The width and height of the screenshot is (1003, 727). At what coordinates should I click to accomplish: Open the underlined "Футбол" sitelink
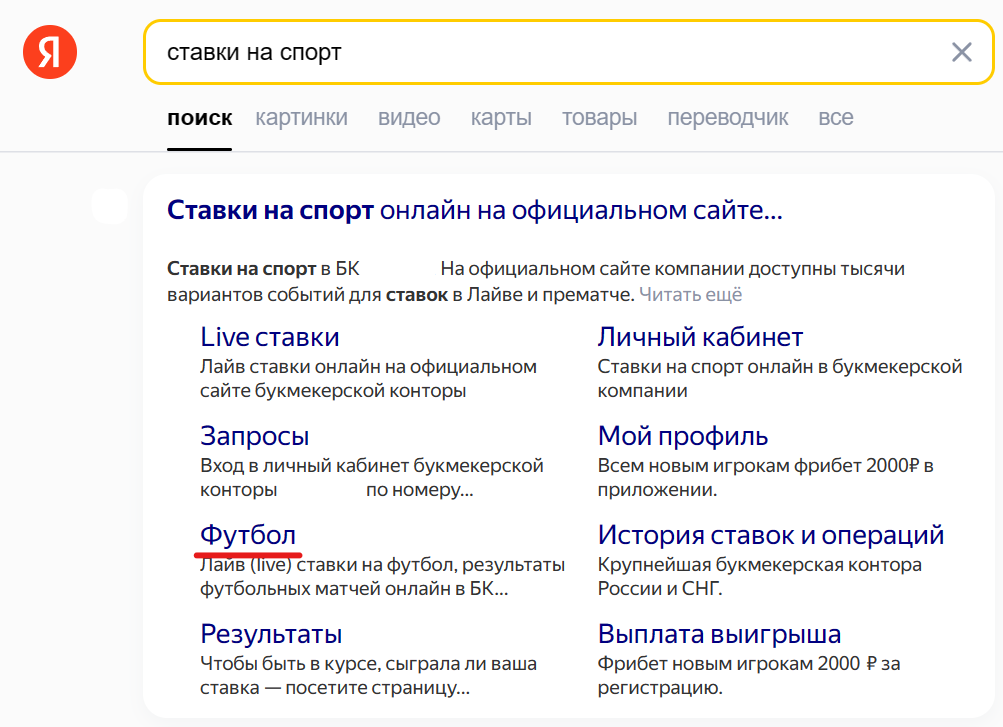click(x=248, y=535)
